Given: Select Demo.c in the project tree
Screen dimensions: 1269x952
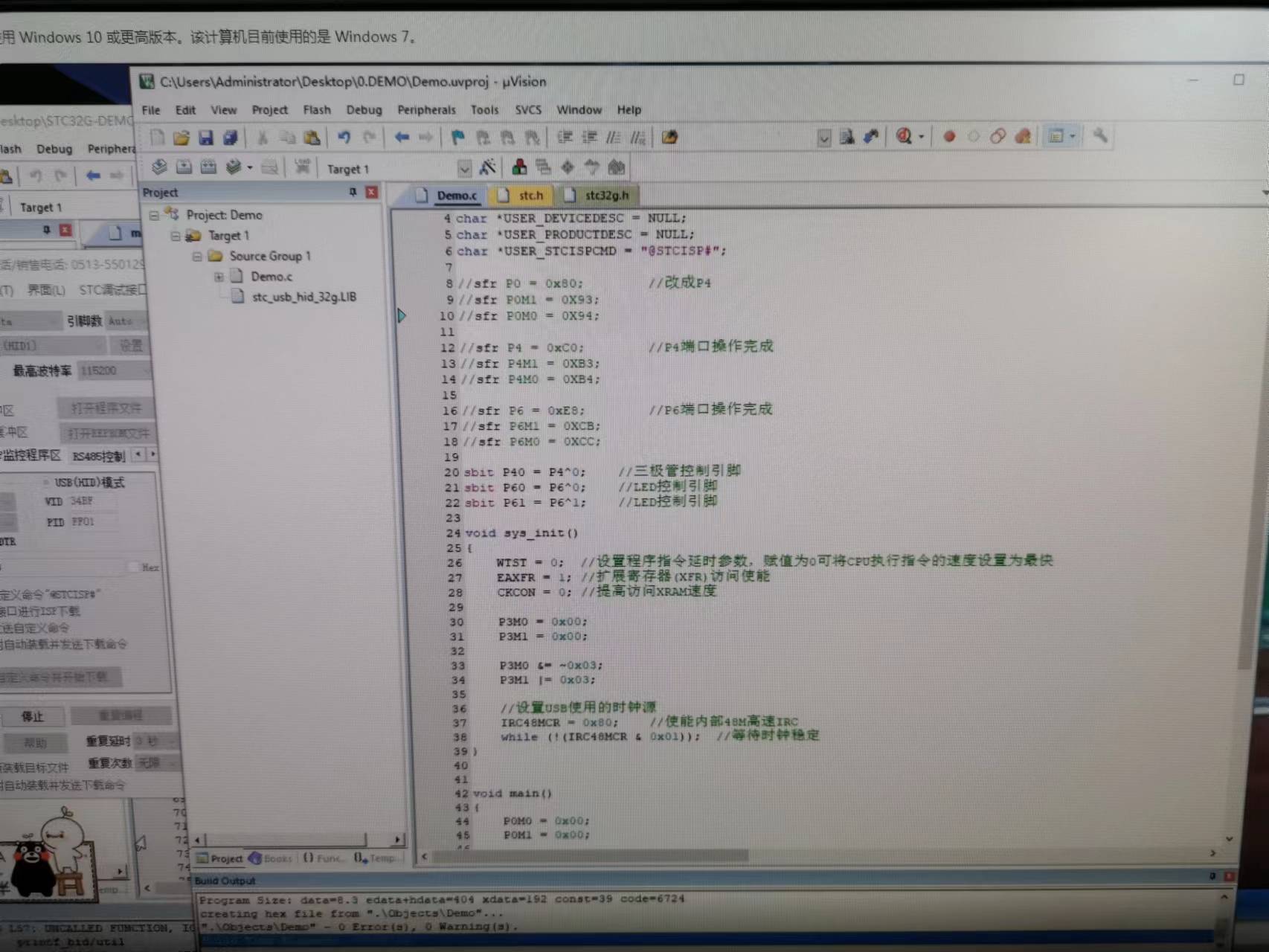Looking at the screenshot, I should [272, 277].
